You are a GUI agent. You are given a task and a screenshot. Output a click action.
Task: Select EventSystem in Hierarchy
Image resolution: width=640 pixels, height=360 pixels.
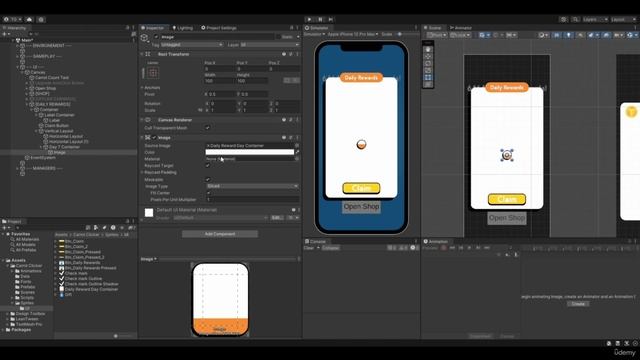[x=43, y=158]
